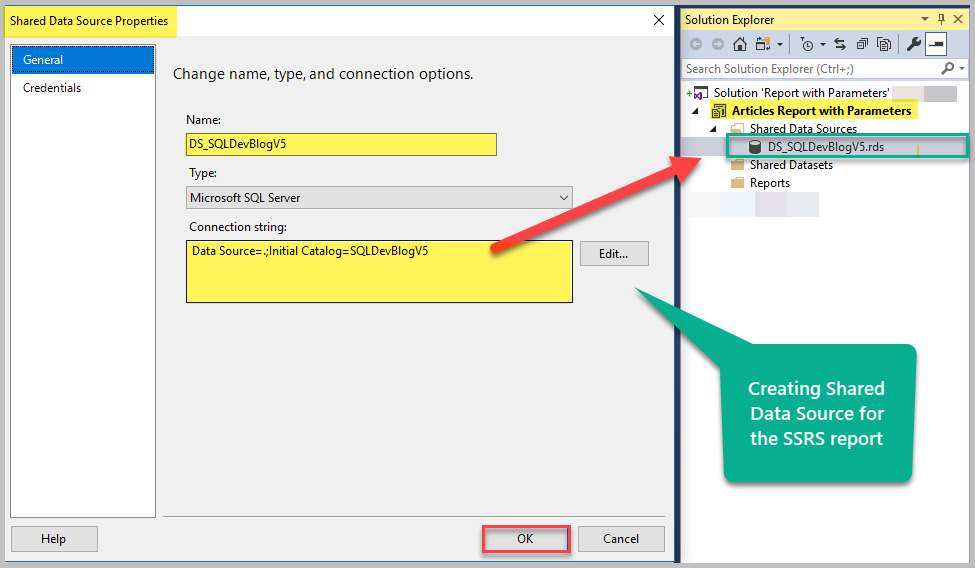The height and width of the screenshot is (568, 975).
Task: Click the Pending Changes Filter clock icon
Action: click(x=806, y=44)
